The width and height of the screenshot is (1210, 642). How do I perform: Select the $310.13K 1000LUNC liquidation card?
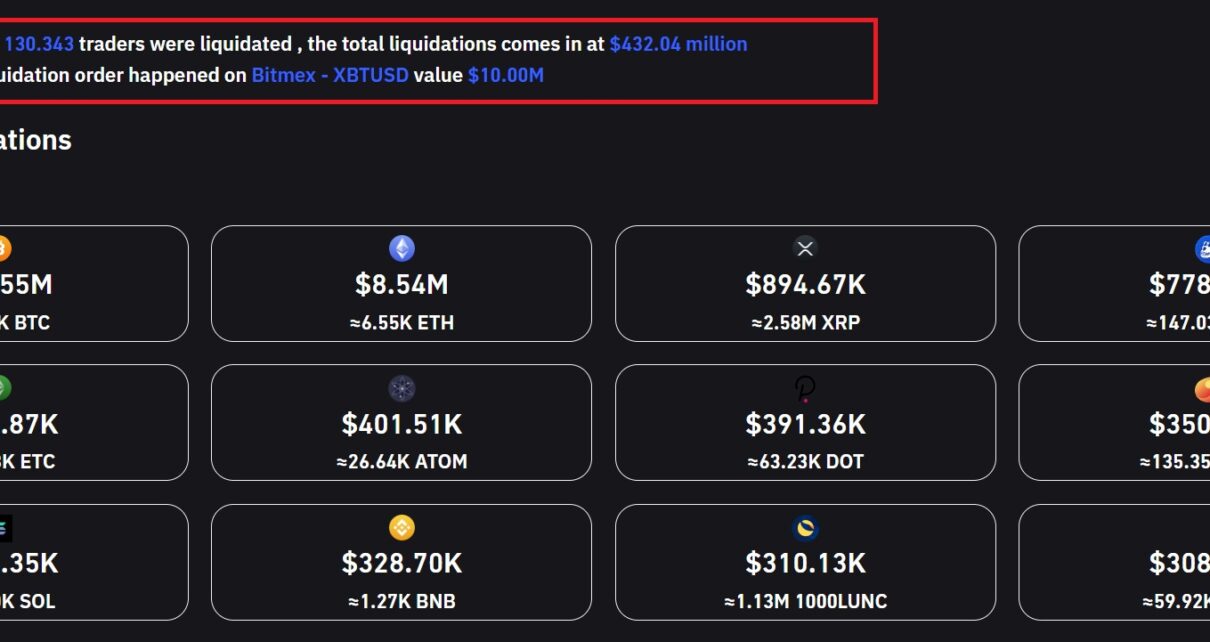point(805,562)
